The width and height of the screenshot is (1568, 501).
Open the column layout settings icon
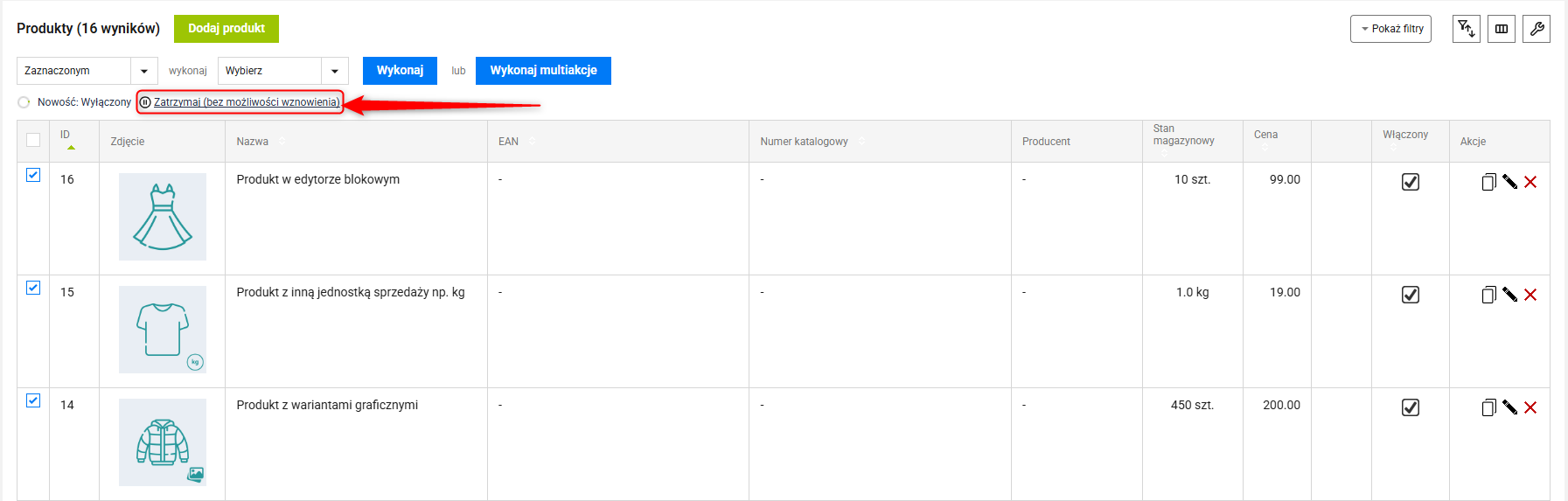(x=1502, y=29)
